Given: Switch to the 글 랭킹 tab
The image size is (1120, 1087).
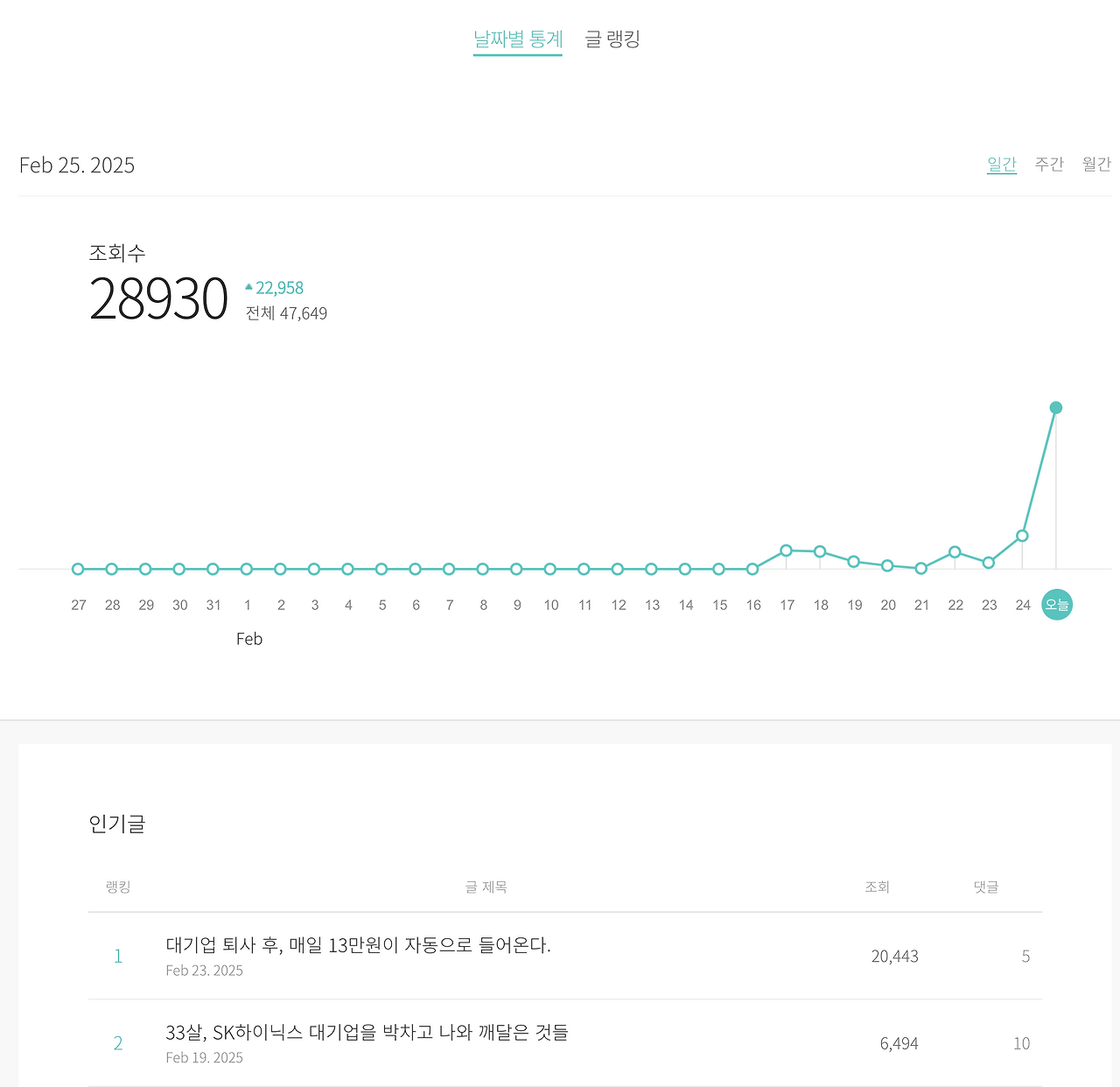Looking at the screenshot, I should point(612,39).
